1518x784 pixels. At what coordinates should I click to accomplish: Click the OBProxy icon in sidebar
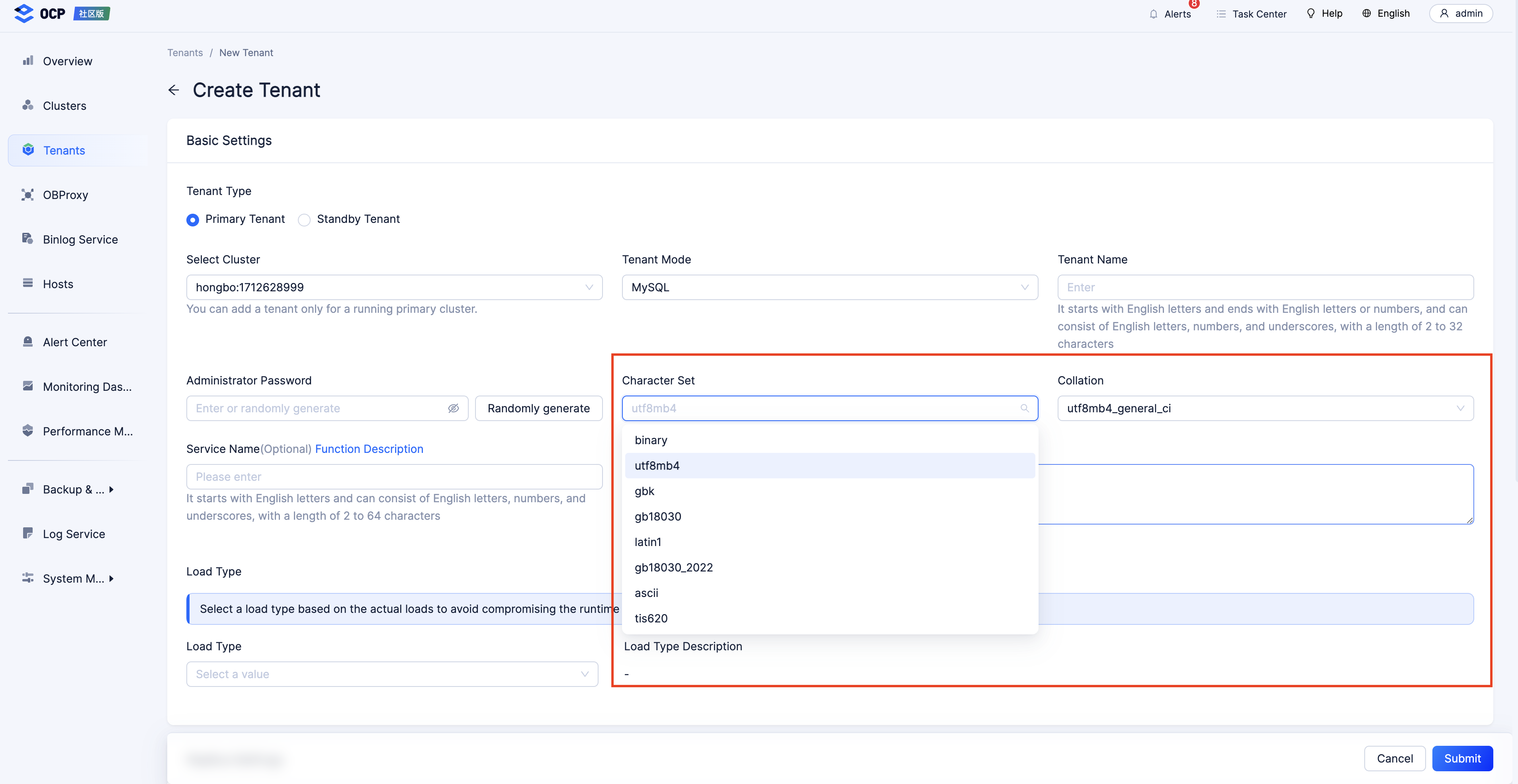[28, 194]
